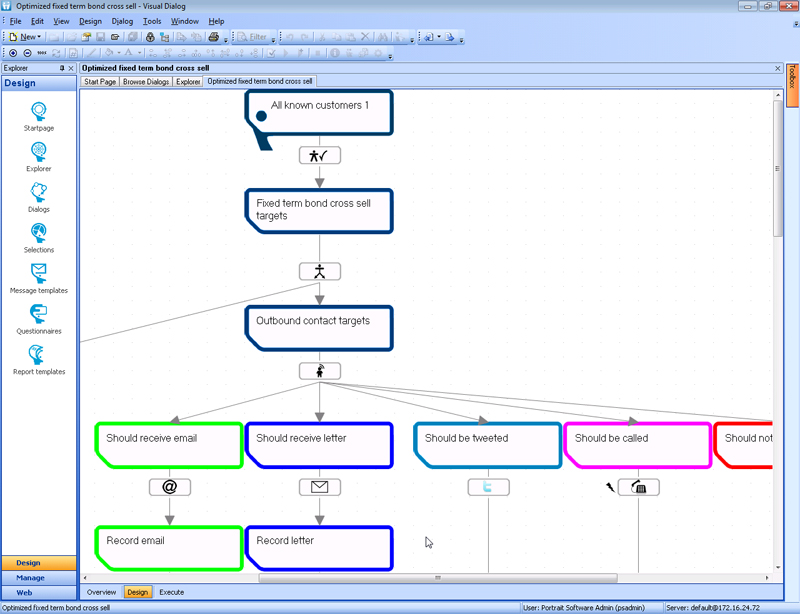Screen dimensions: 800x614
Task: Open Report templates from the sidebar
Action: point(37,355)
